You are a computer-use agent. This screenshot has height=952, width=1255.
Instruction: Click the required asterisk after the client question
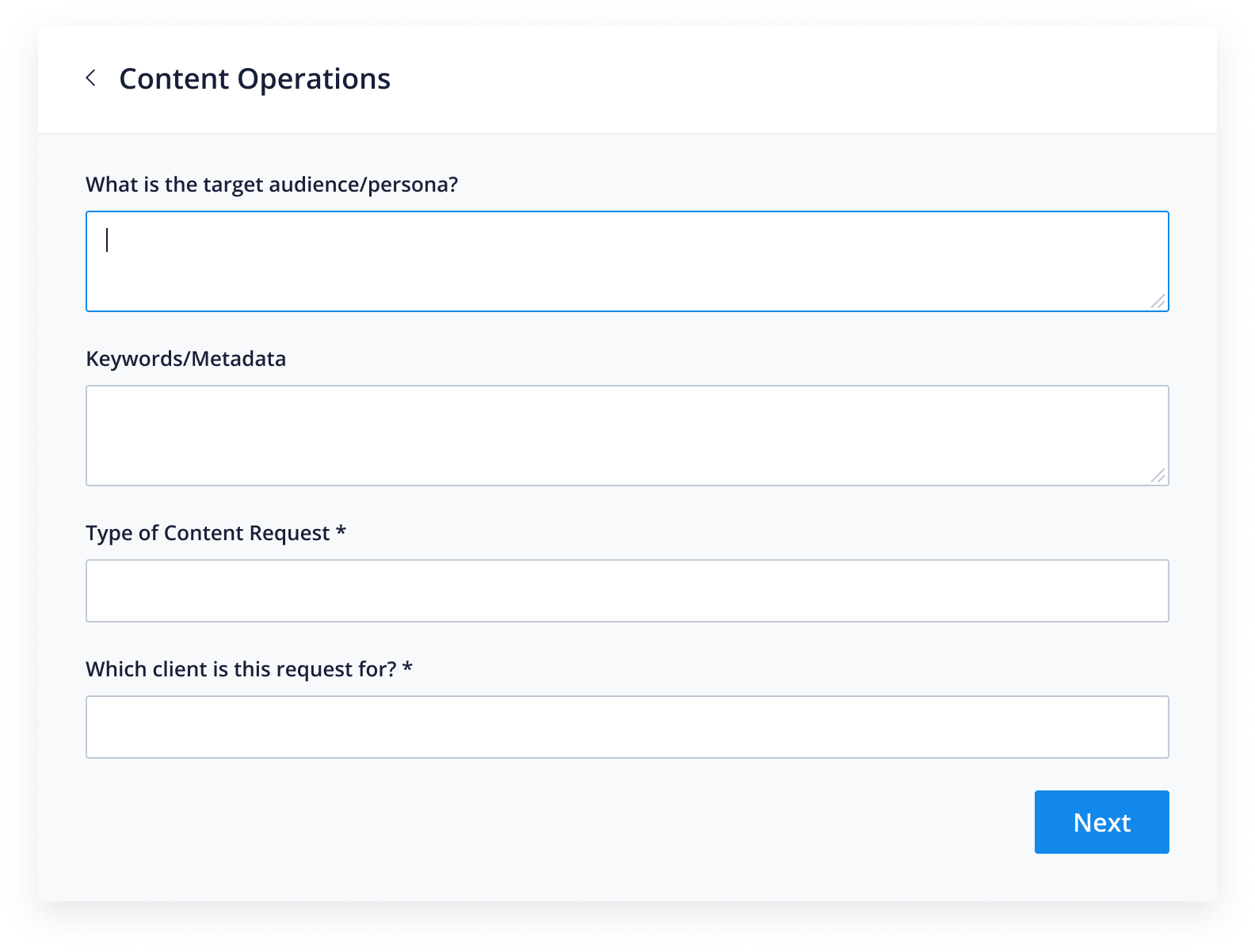pos(407,668)
